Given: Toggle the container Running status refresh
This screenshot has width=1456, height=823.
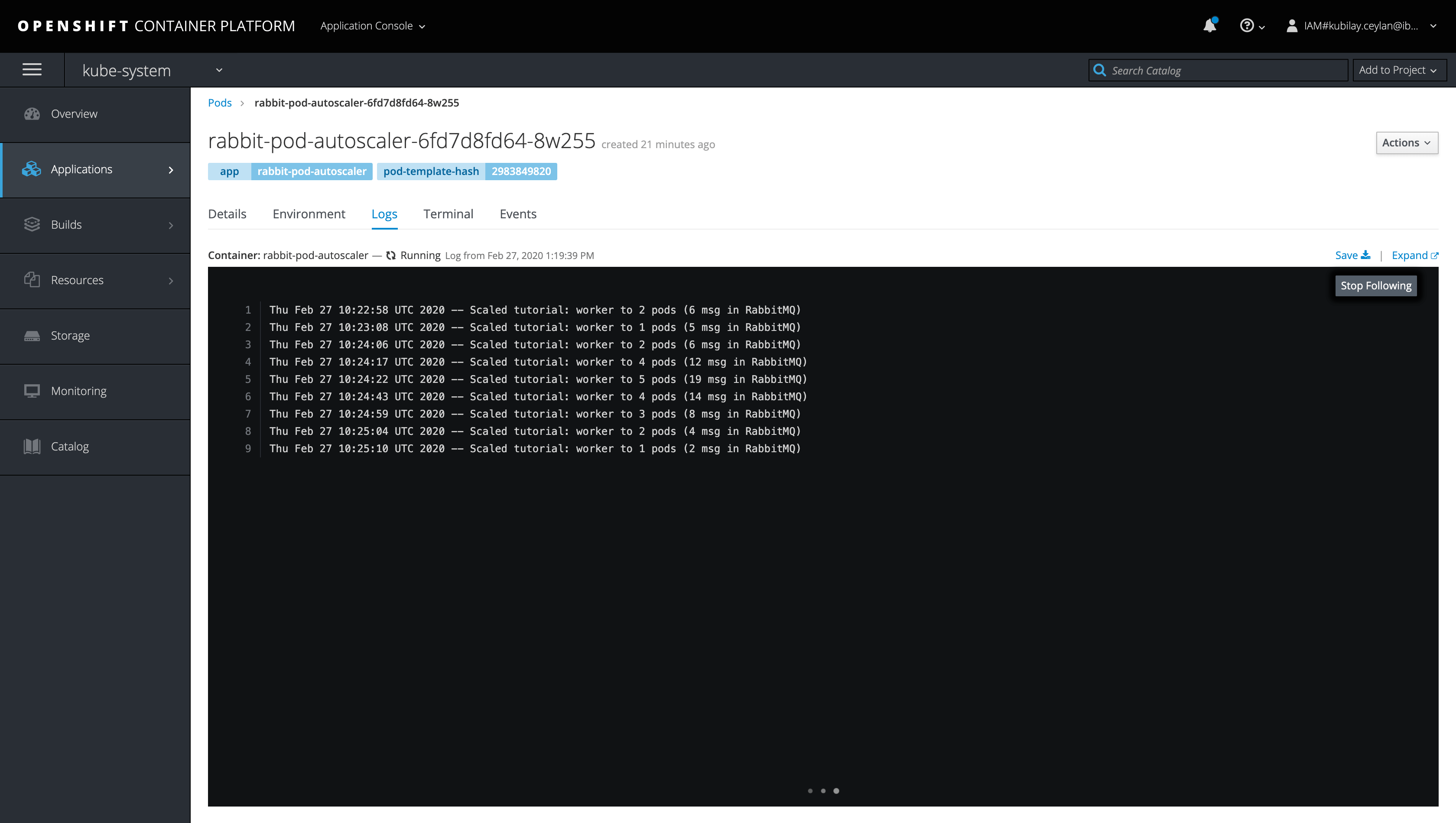Looking at the screenshot, I should click(x=391, y=255).
